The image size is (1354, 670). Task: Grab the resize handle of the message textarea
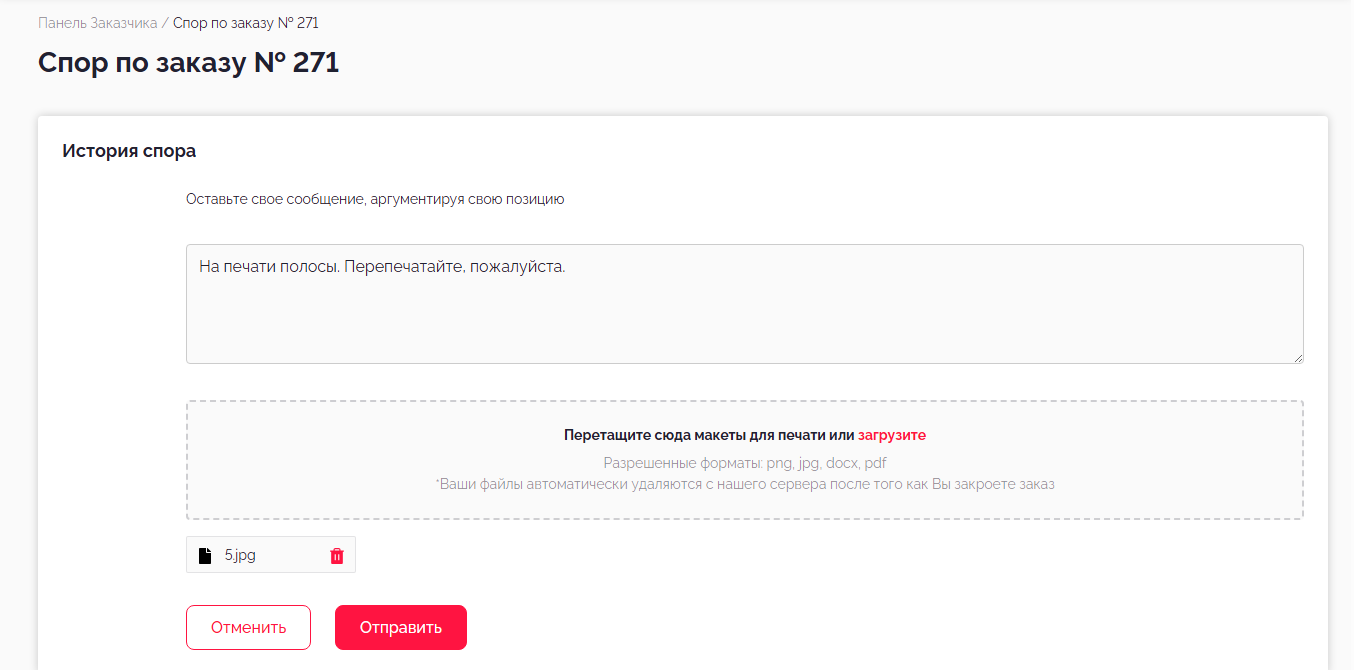[1297, 357]
